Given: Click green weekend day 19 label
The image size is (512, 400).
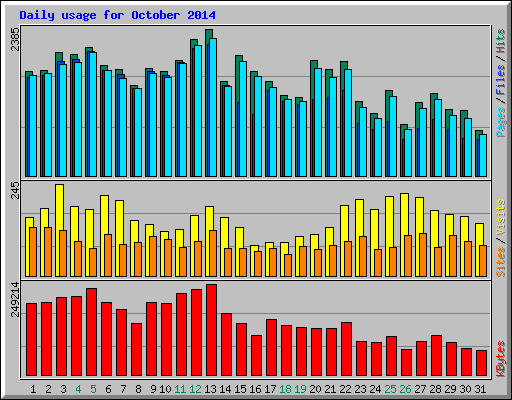Looking at the screenshot, I should coord(300,389).
